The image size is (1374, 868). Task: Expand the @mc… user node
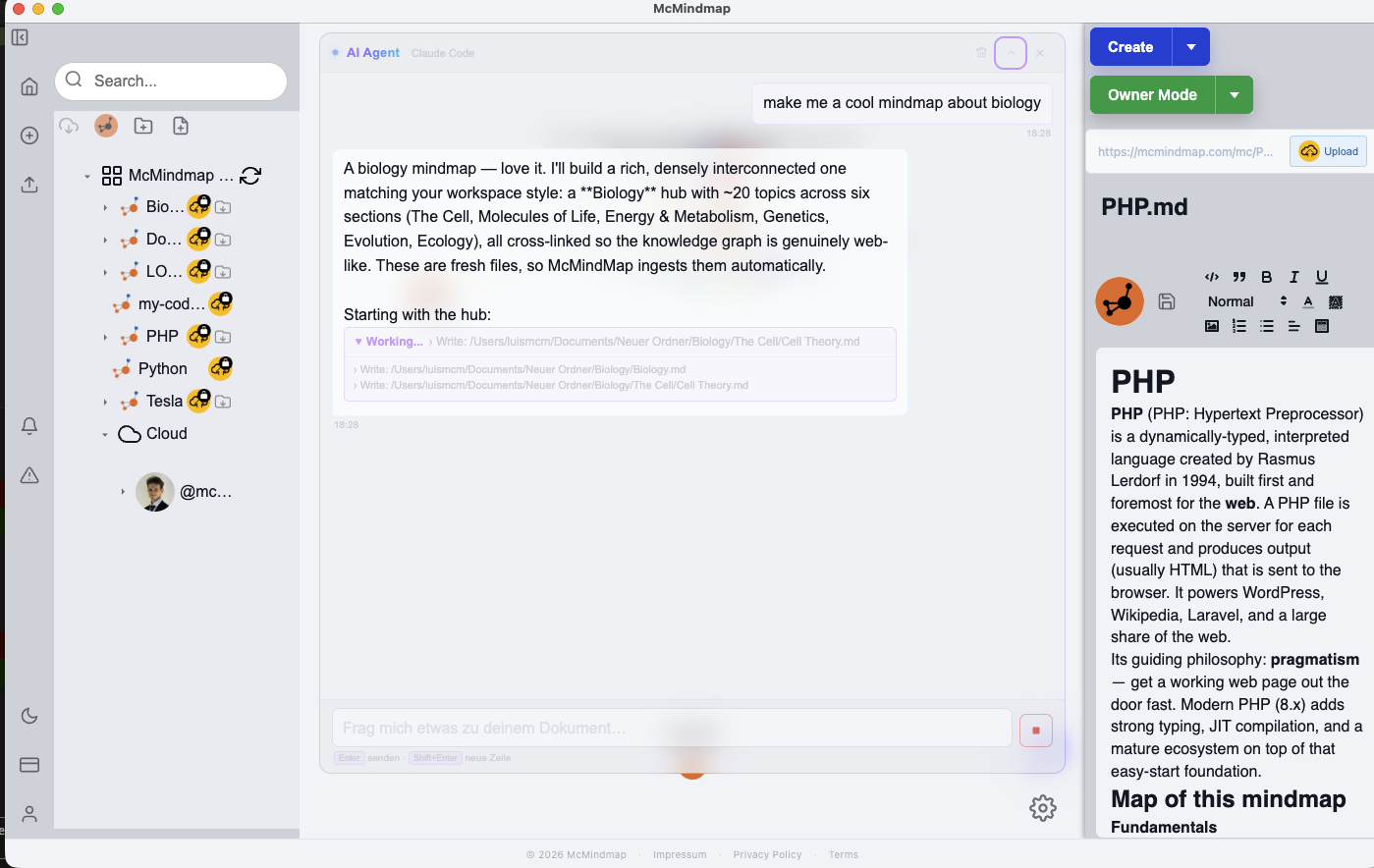coord(123,492)
